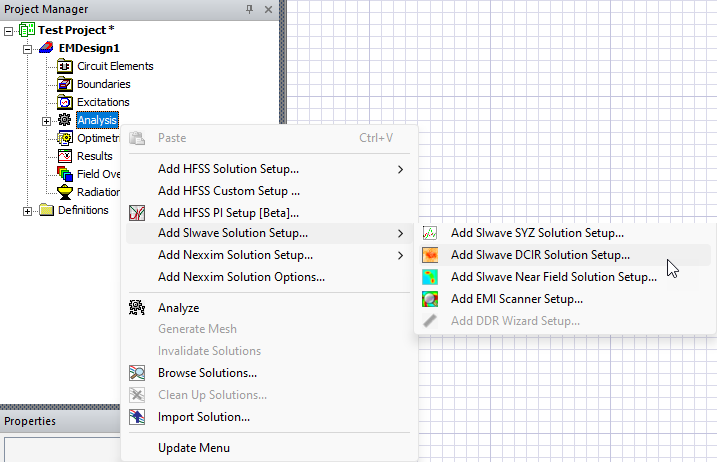Choose Add EMI Scanner Setup
The width and height of the screenshot is (717, 462).
565,299
